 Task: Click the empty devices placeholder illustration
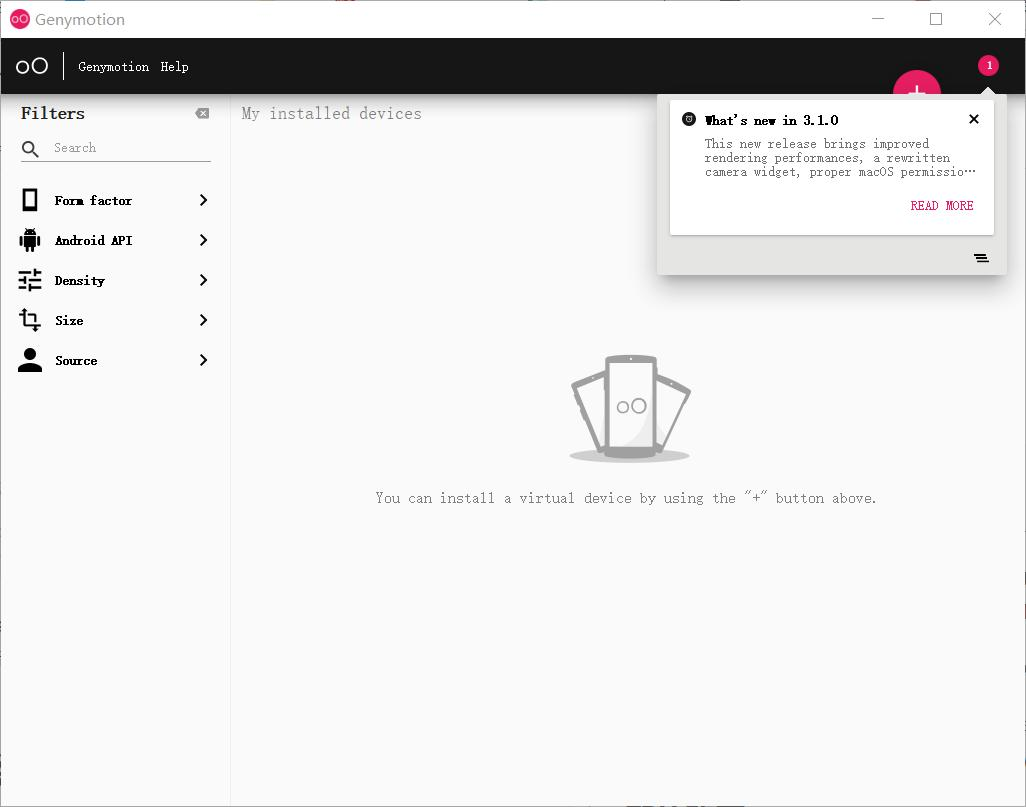tap(630, 408)
